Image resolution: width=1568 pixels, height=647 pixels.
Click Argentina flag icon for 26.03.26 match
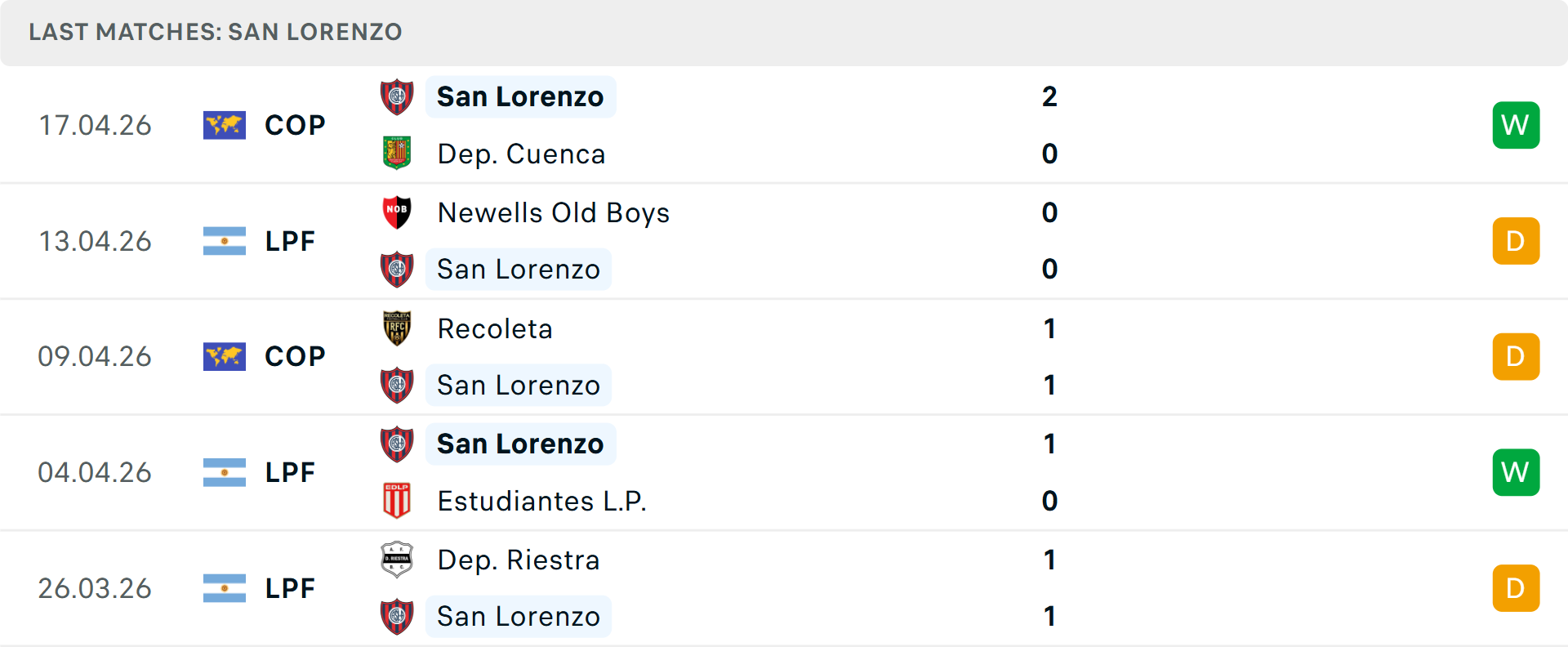pyautogui.click(x=225, y=588)
